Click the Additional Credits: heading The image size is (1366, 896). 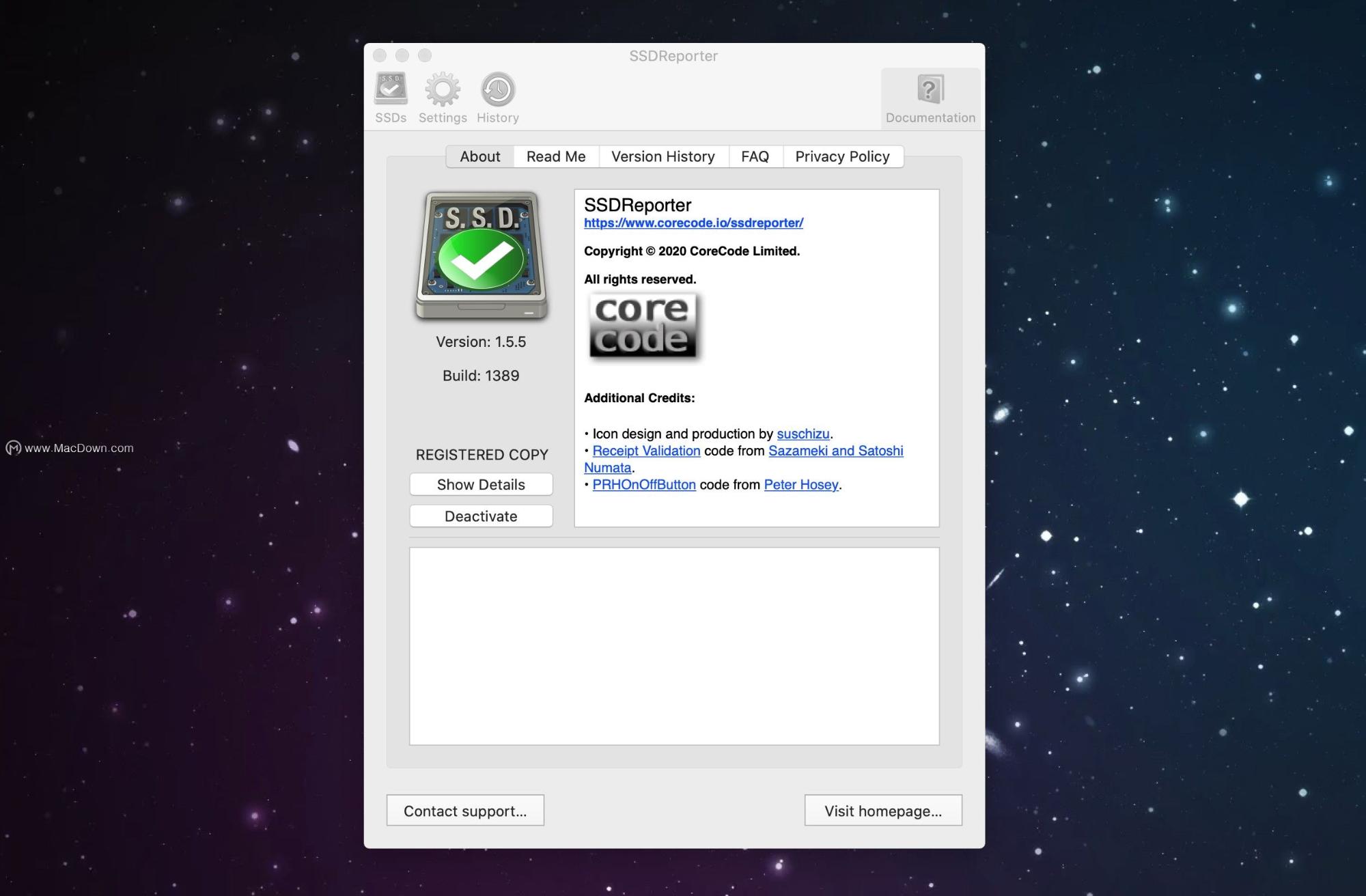click(639, 398)
